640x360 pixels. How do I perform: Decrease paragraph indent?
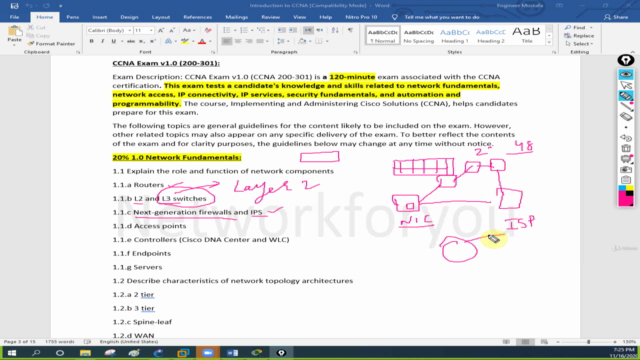coord(282,30)
